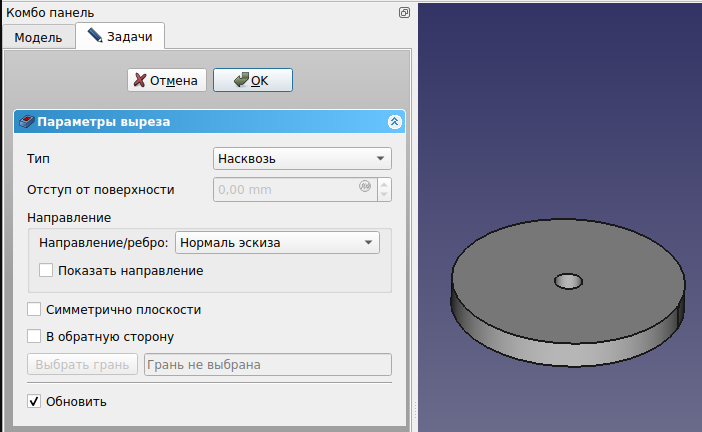Click the pocket icon in Параметры выреза header
The width and height of the screenshot is (702, 432).
27,122
